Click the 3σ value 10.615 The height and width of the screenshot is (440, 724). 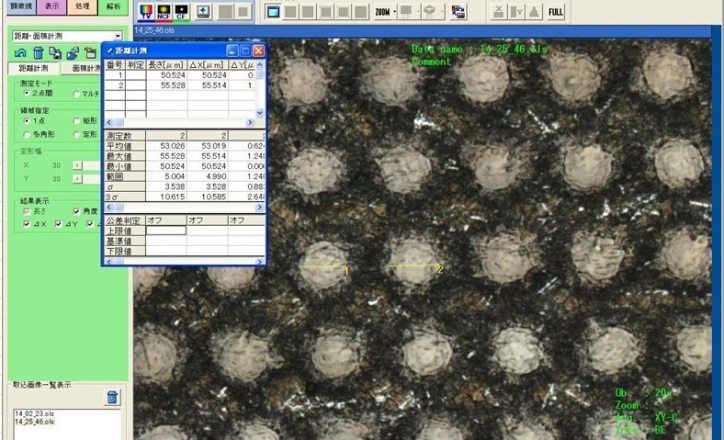coord(166,197)
